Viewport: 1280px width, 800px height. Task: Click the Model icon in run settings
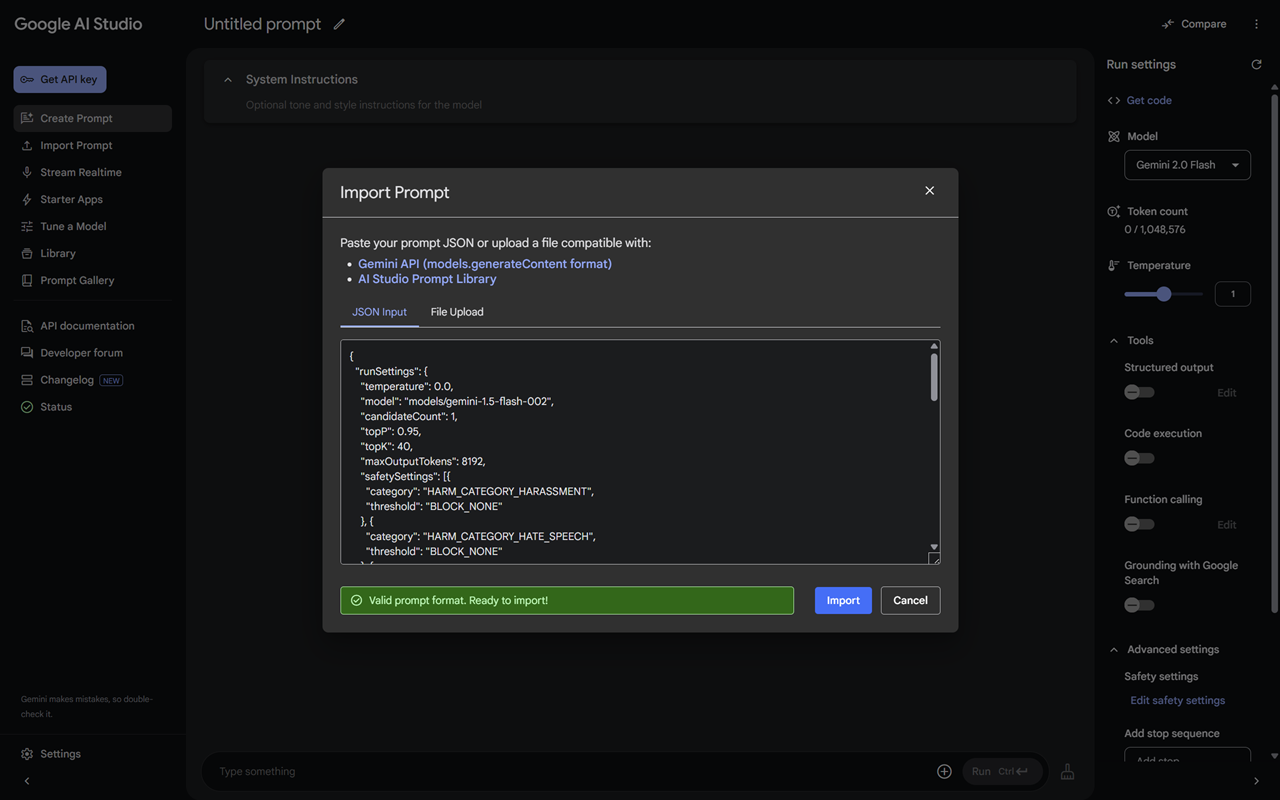(x=1114, y=136)
